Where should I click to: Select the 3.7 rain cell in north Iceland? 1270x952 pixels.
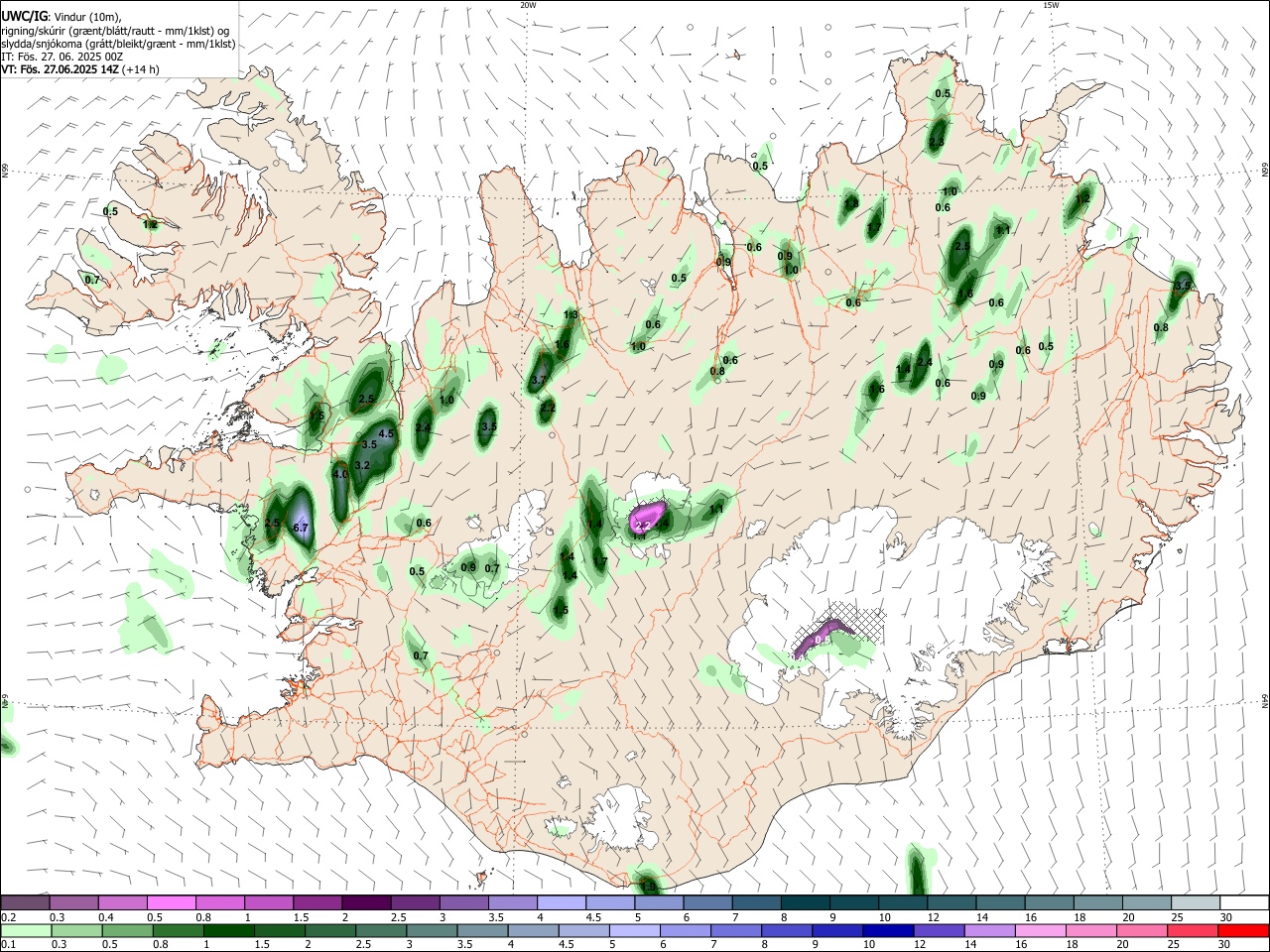539,380
